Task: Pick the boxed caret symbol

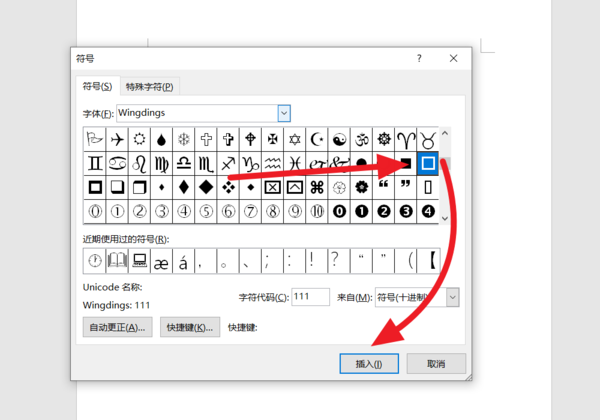Action: [x=295, y=187]
